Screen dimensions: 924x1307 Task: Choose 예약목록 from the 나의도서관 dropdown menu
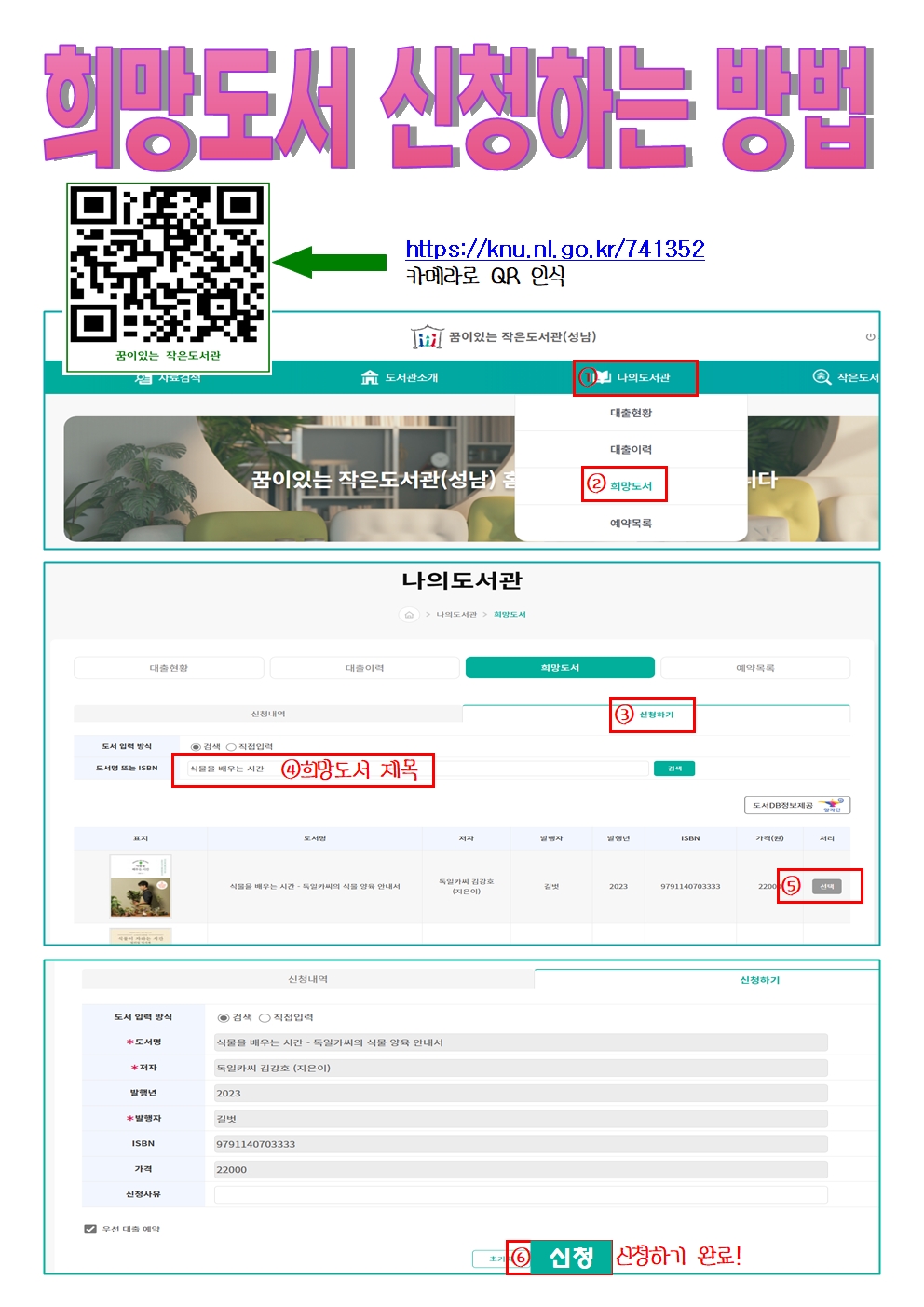point(632,524)
